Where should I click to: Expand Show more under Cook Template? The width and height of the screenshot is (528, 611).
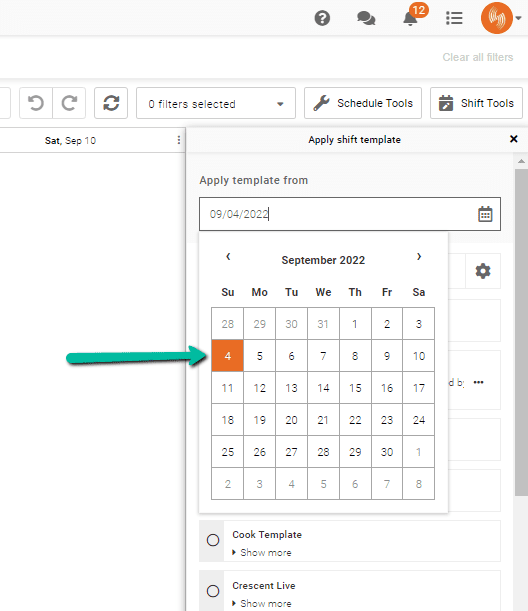point(262,553)
